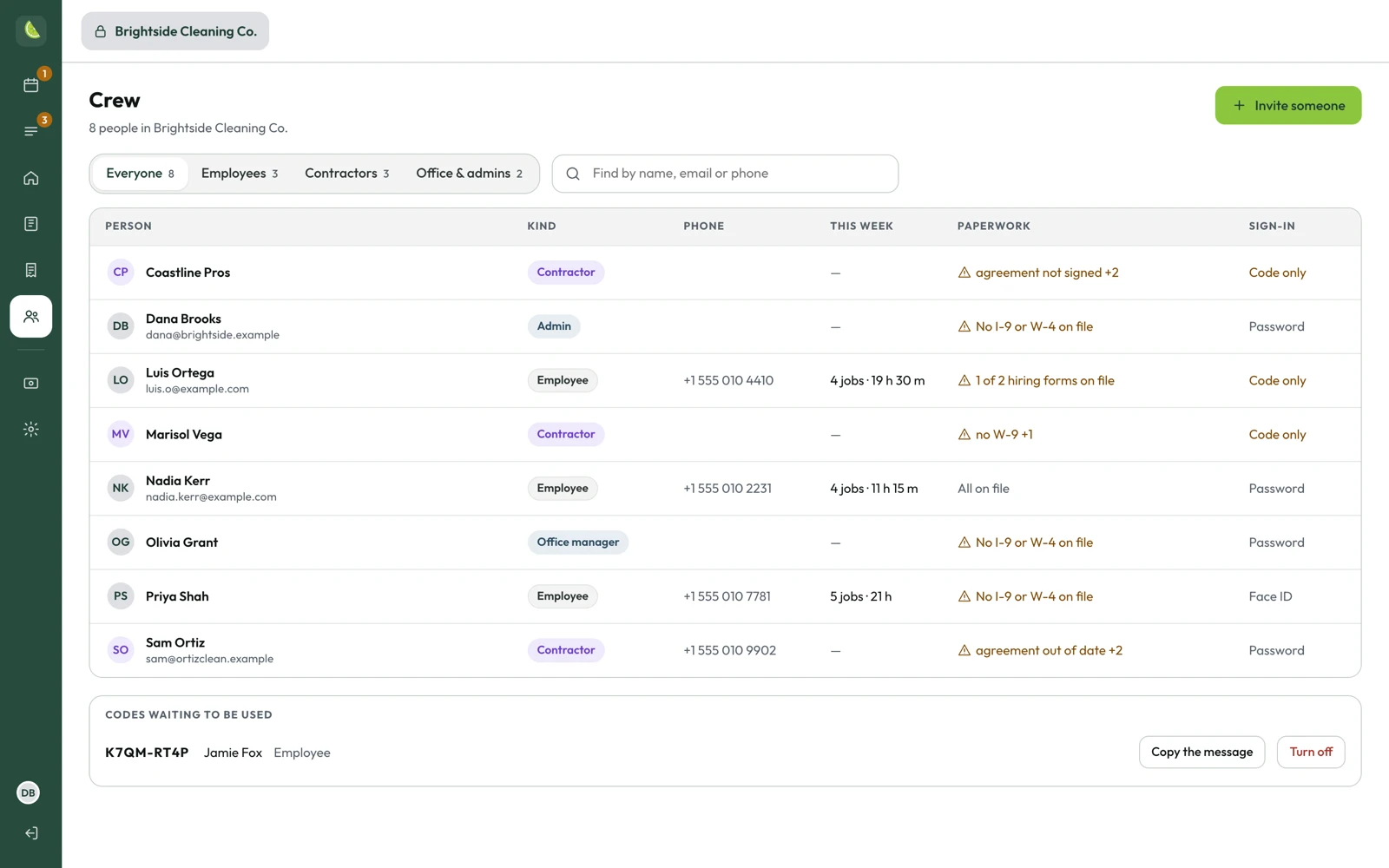Open the Brightside Cleaning Co. workspace button
This screenshot has width=1389, height=868.
tap(175, 31)
